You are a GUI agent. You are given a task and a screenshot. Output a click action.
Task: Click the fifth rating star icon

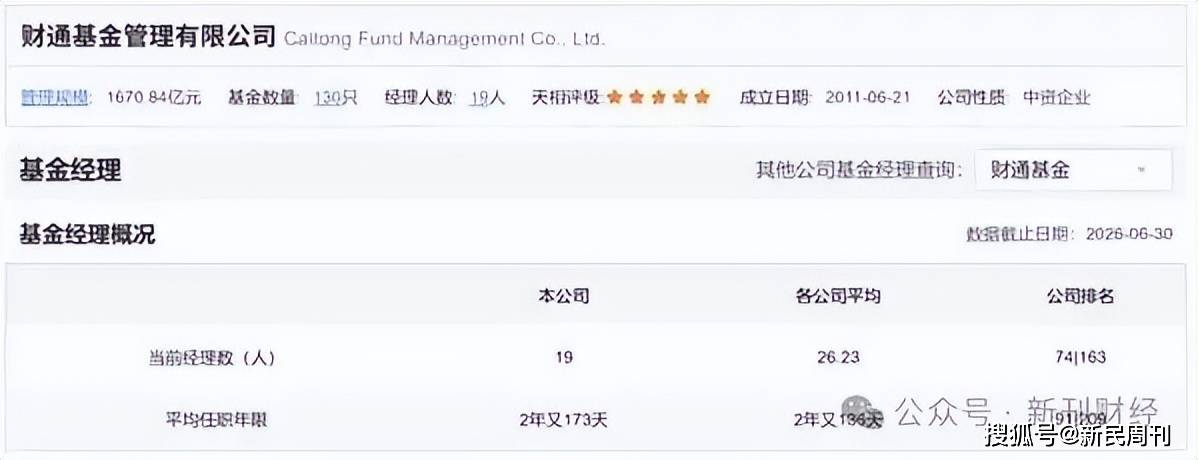703,97
